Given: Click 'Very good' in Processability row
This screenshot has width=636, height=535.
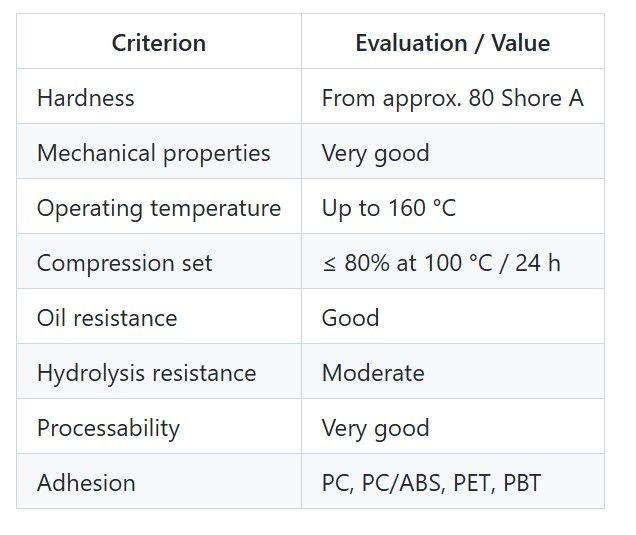Looking at the screenshot, I should 375,428.
